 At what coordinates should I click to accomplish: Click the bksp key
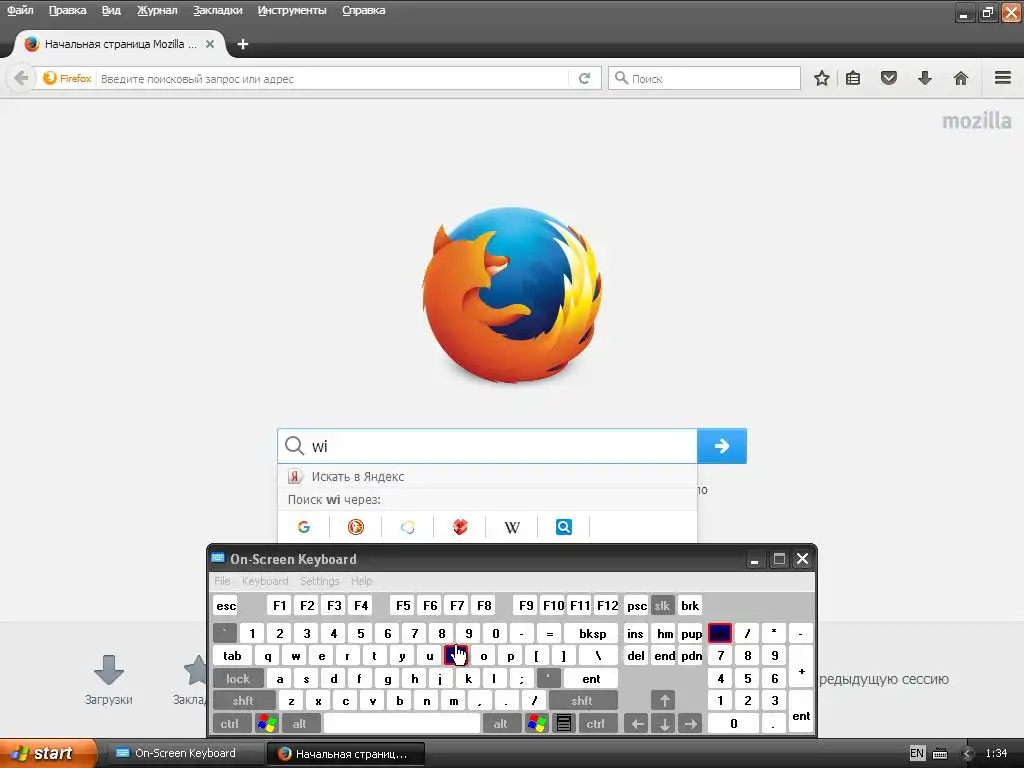[x=592, y=633]
